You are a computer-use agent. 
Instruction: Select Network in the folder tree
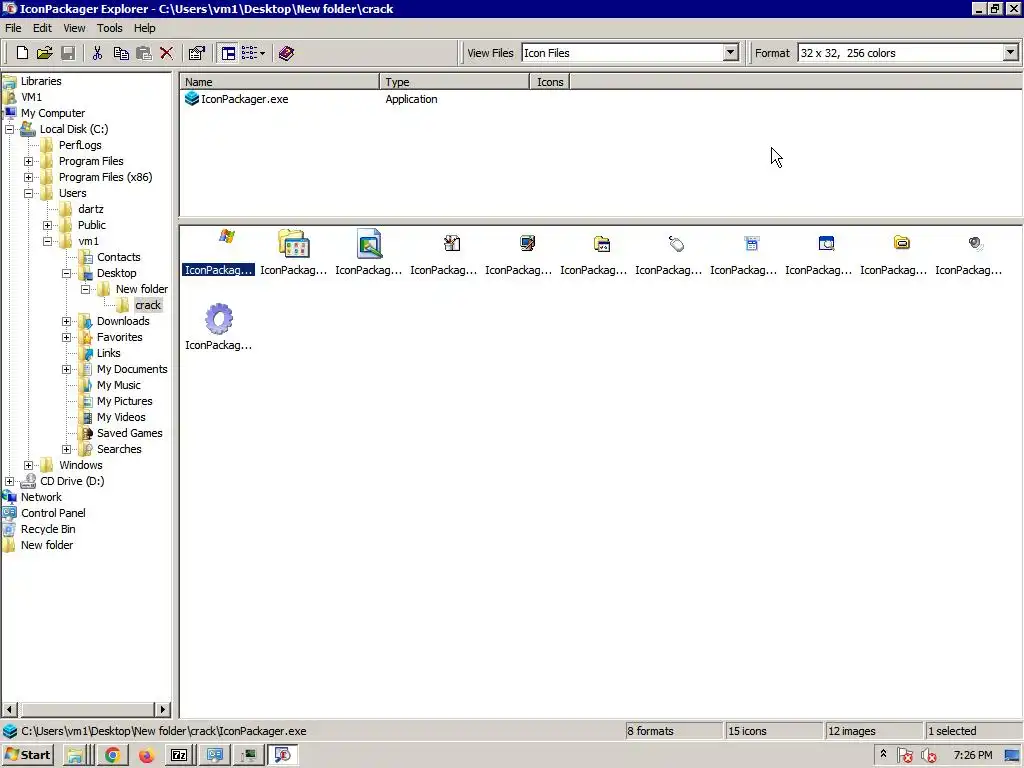tap(41, 497)
